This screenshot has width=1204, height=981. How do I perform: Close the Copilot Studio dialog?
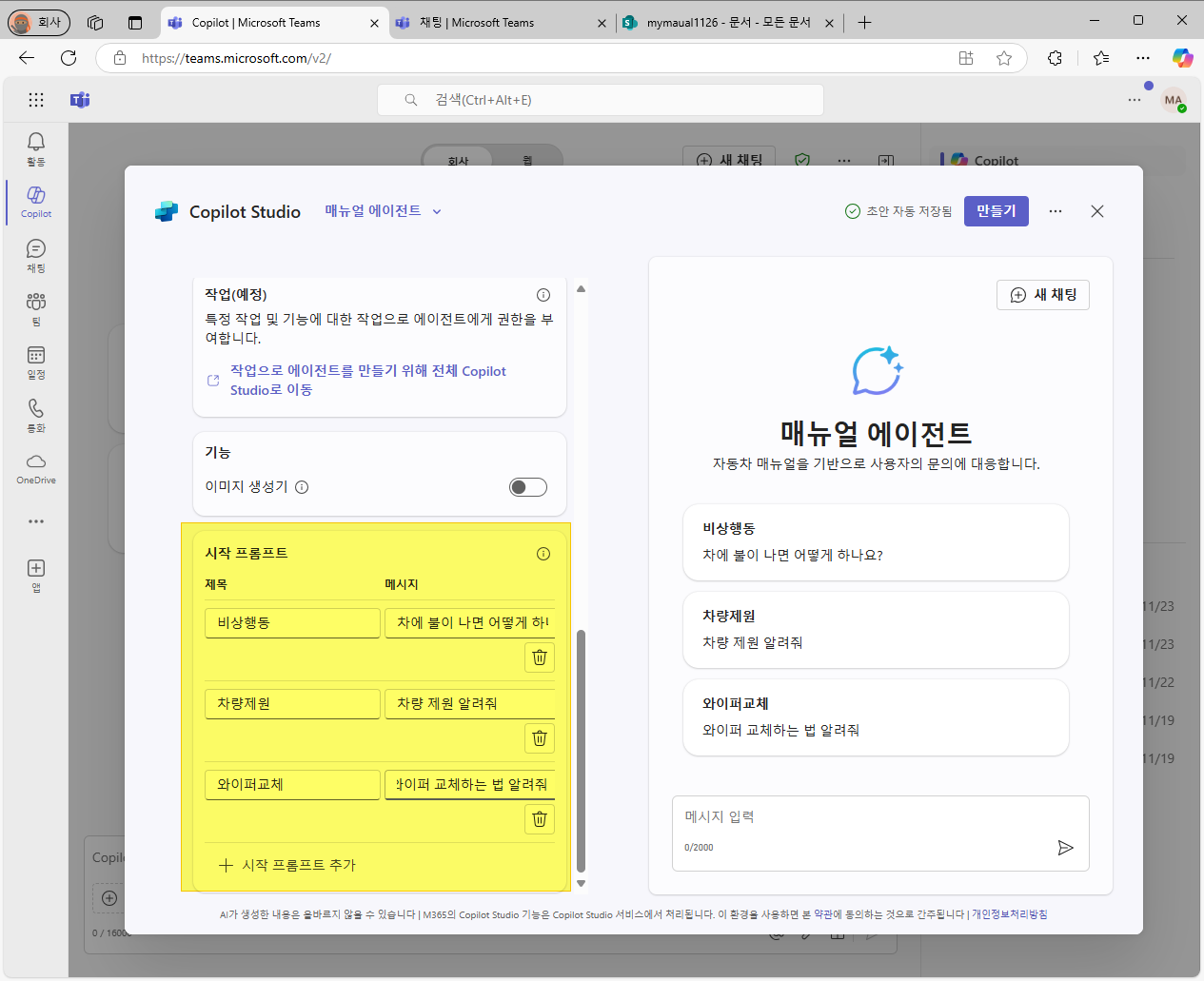coord(1097,211)
